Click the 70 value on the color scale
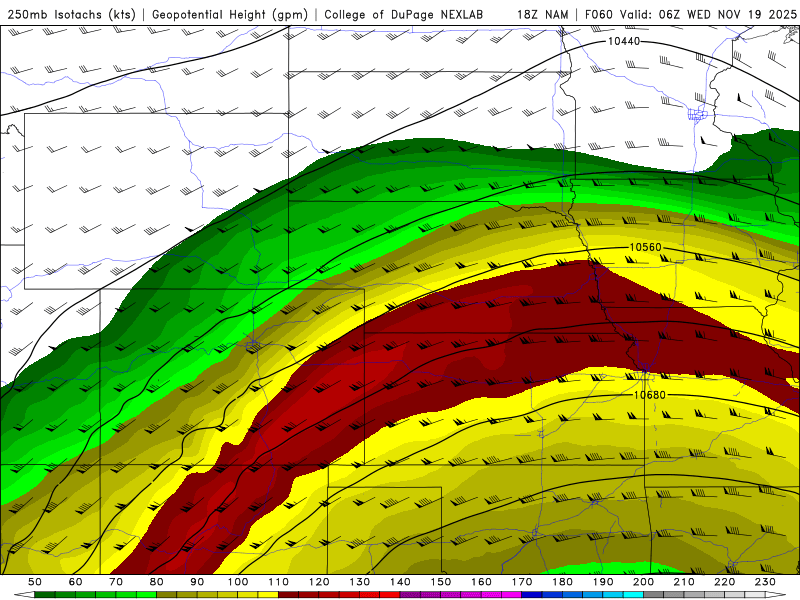The image size is (800, 600). 116,582
